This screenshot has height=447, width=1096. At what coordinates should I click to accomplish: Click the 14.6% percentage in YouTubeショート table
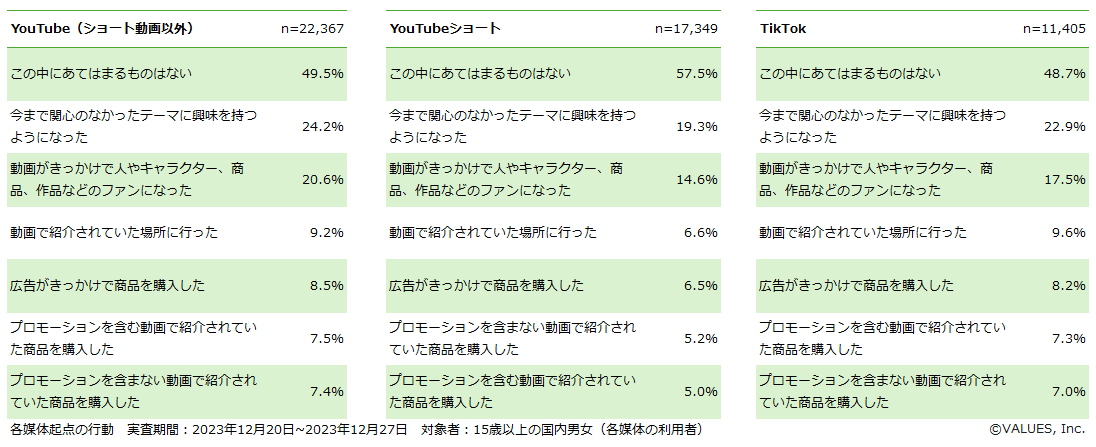click(x=697, y=179)
